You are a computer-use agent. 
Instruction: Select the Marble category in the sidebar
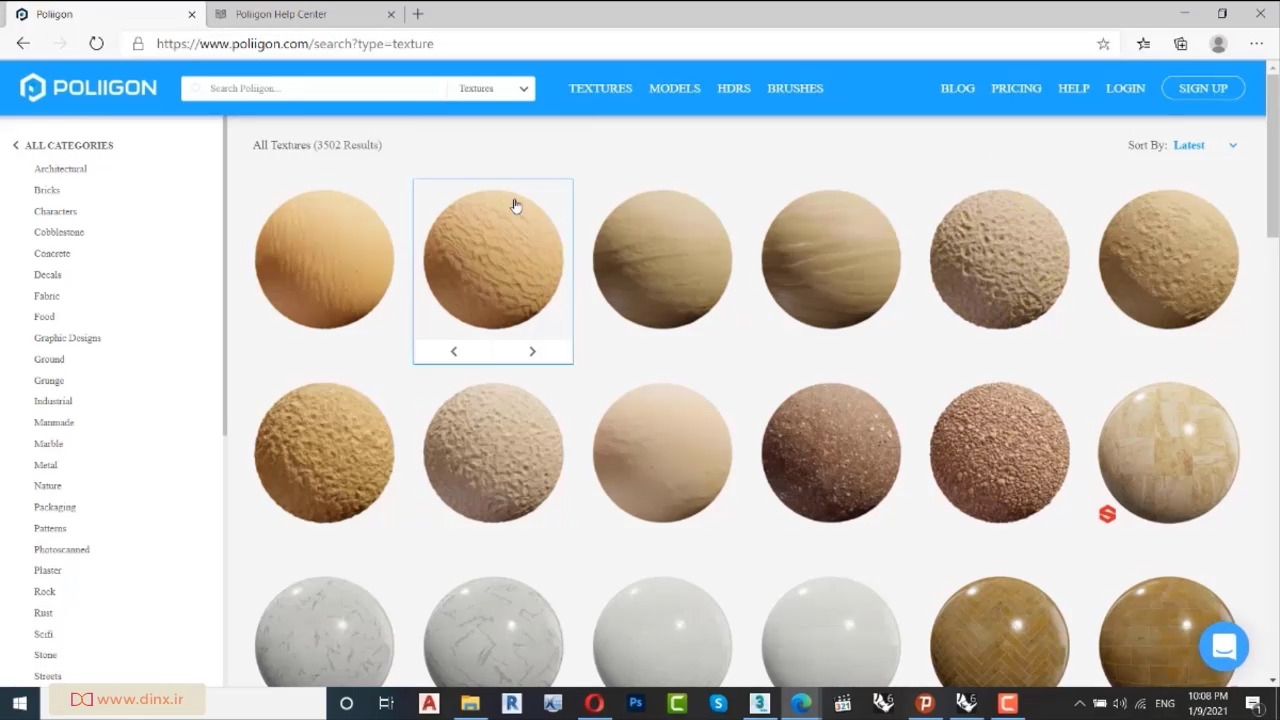click(x=48, y=443)
